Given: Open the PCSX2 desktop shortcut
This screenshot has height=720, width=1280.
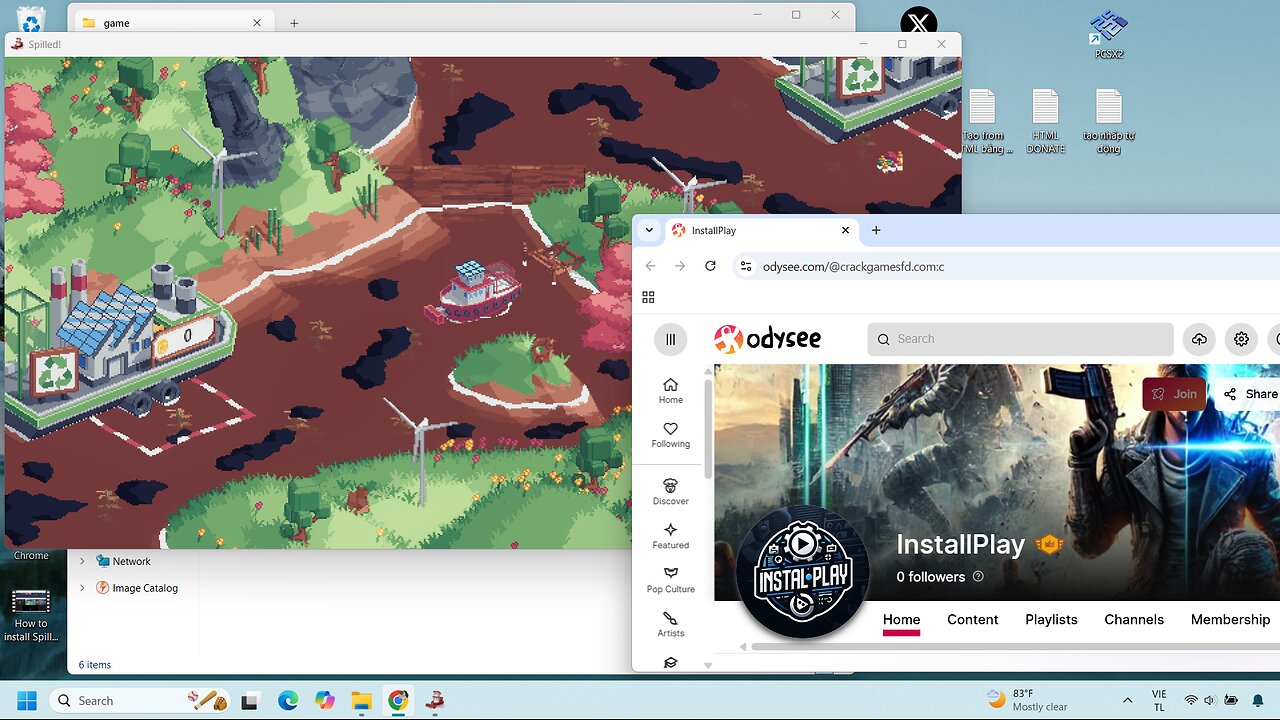Looking at the screenshot, I should 1108,34.
